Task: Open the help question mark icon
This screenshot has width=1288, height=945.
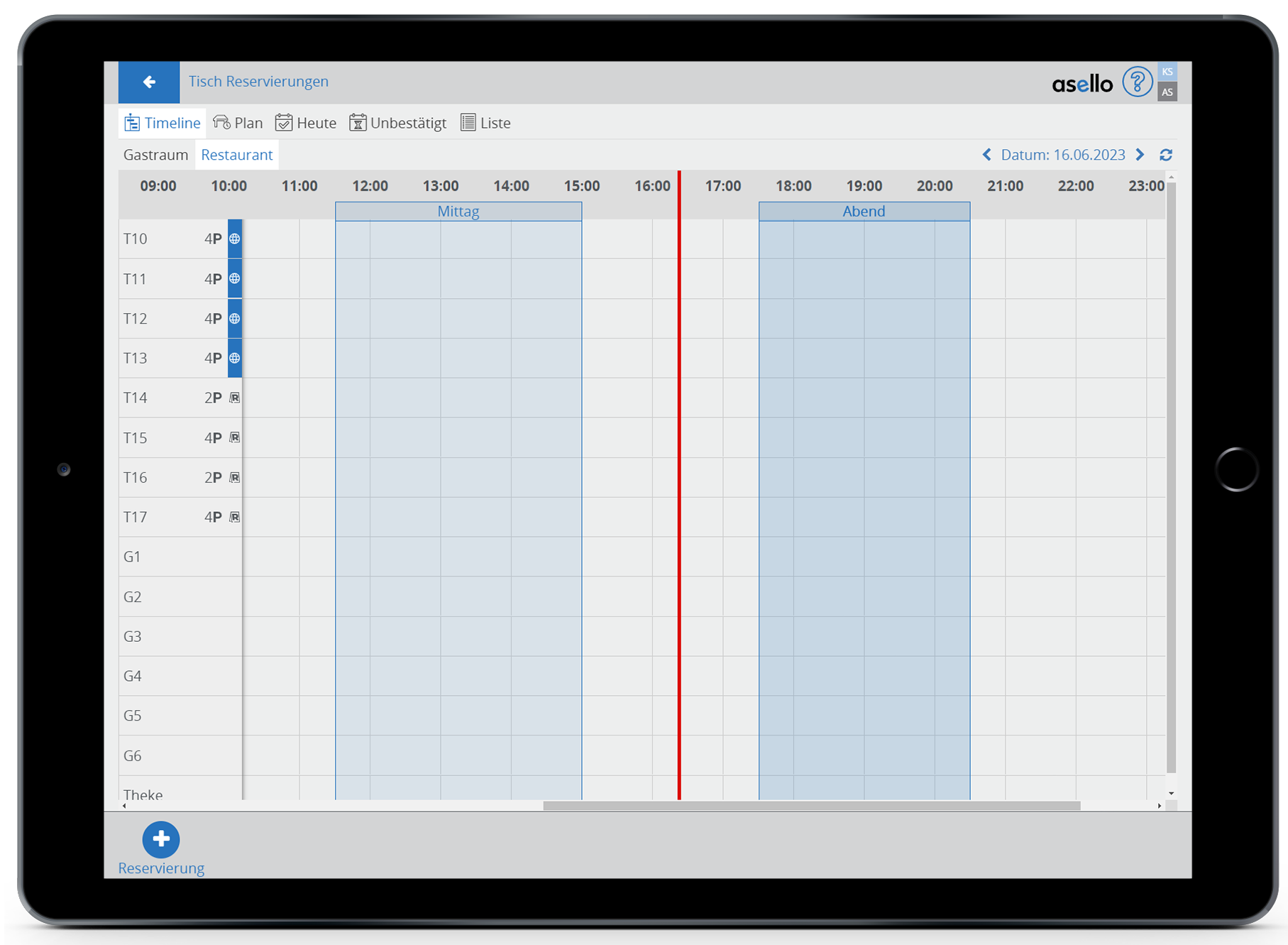Action: tap(1137, 82)
